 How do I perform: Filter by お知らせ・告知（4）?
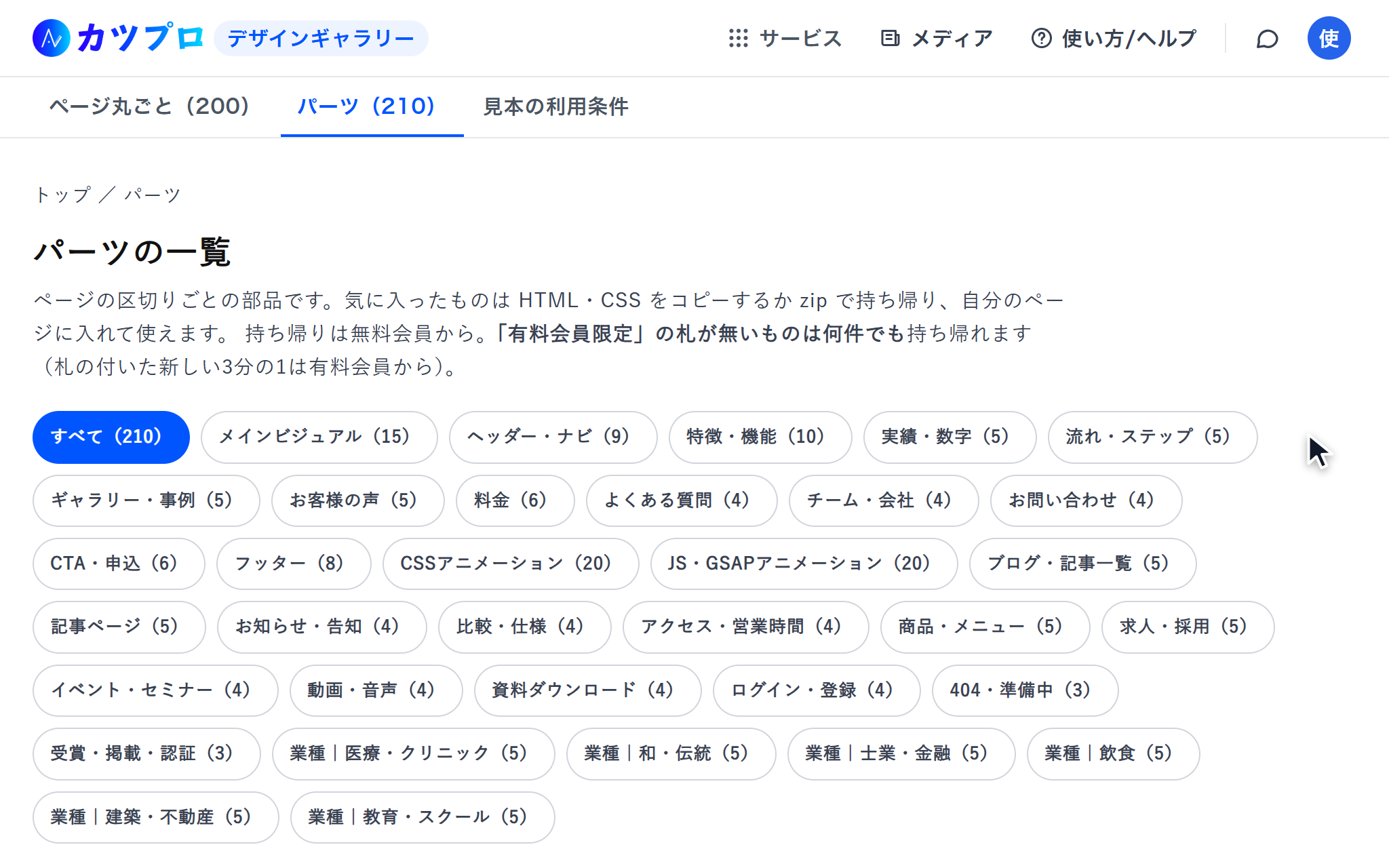click(x=321, y=627)
